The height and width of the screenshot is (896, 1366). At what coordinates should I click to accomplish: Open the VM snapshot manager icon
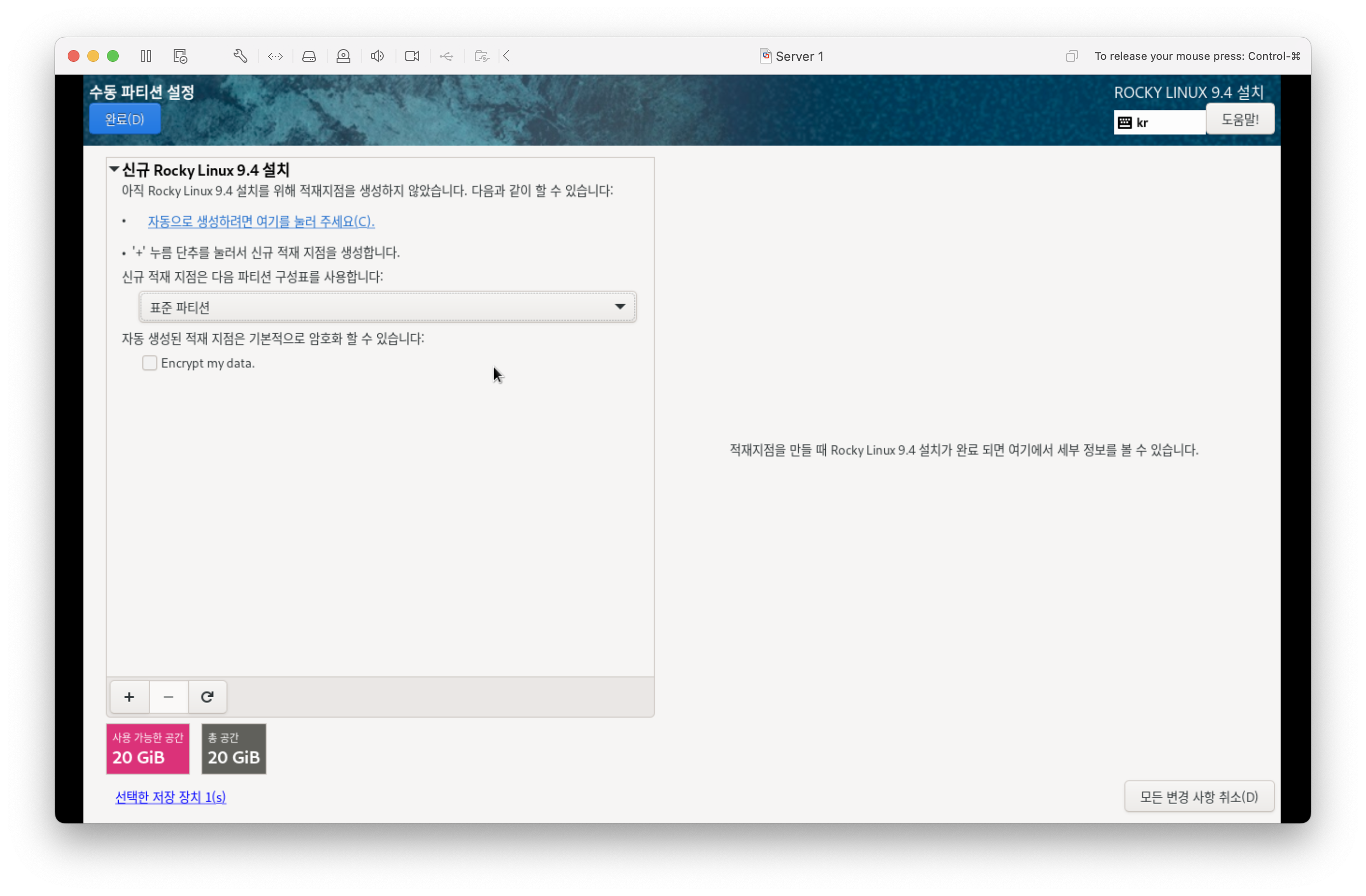(x=180, y=55)
